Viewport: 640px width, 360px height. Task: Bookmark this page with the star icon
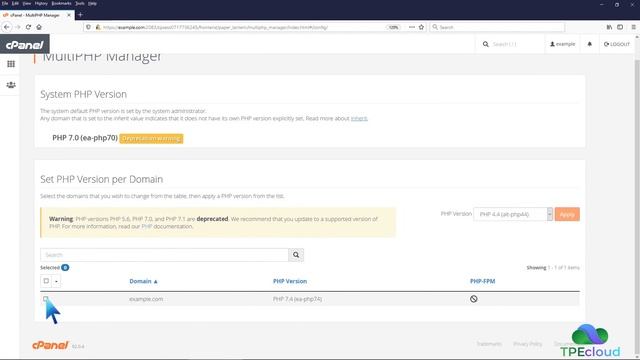tap(421, 27)
